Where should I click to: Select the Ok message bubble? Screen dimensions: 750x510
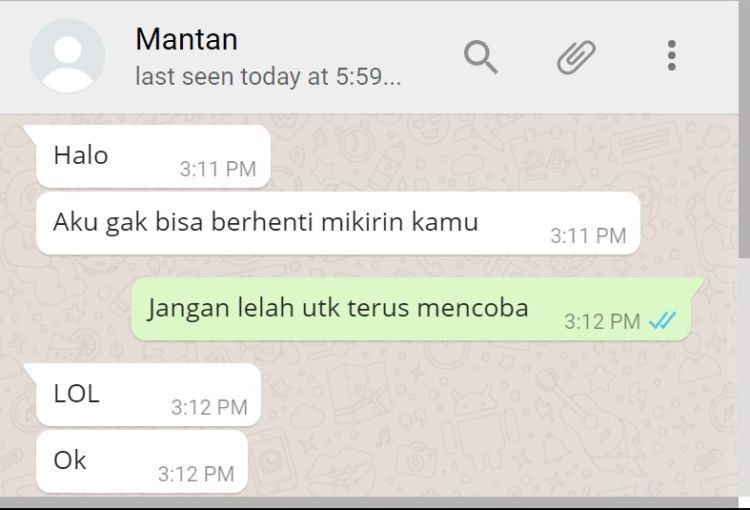[142, 461]
